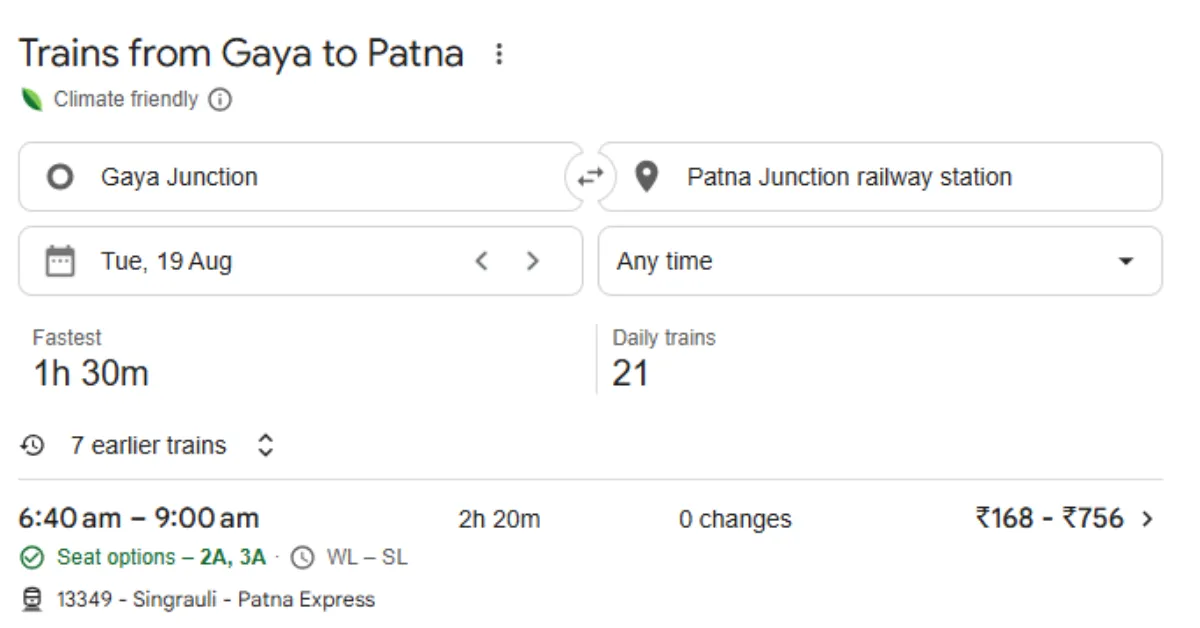The height and width of the screenshot is (628, 1200).
Task: Swap origin and destination stations
Action: (590, 177)
